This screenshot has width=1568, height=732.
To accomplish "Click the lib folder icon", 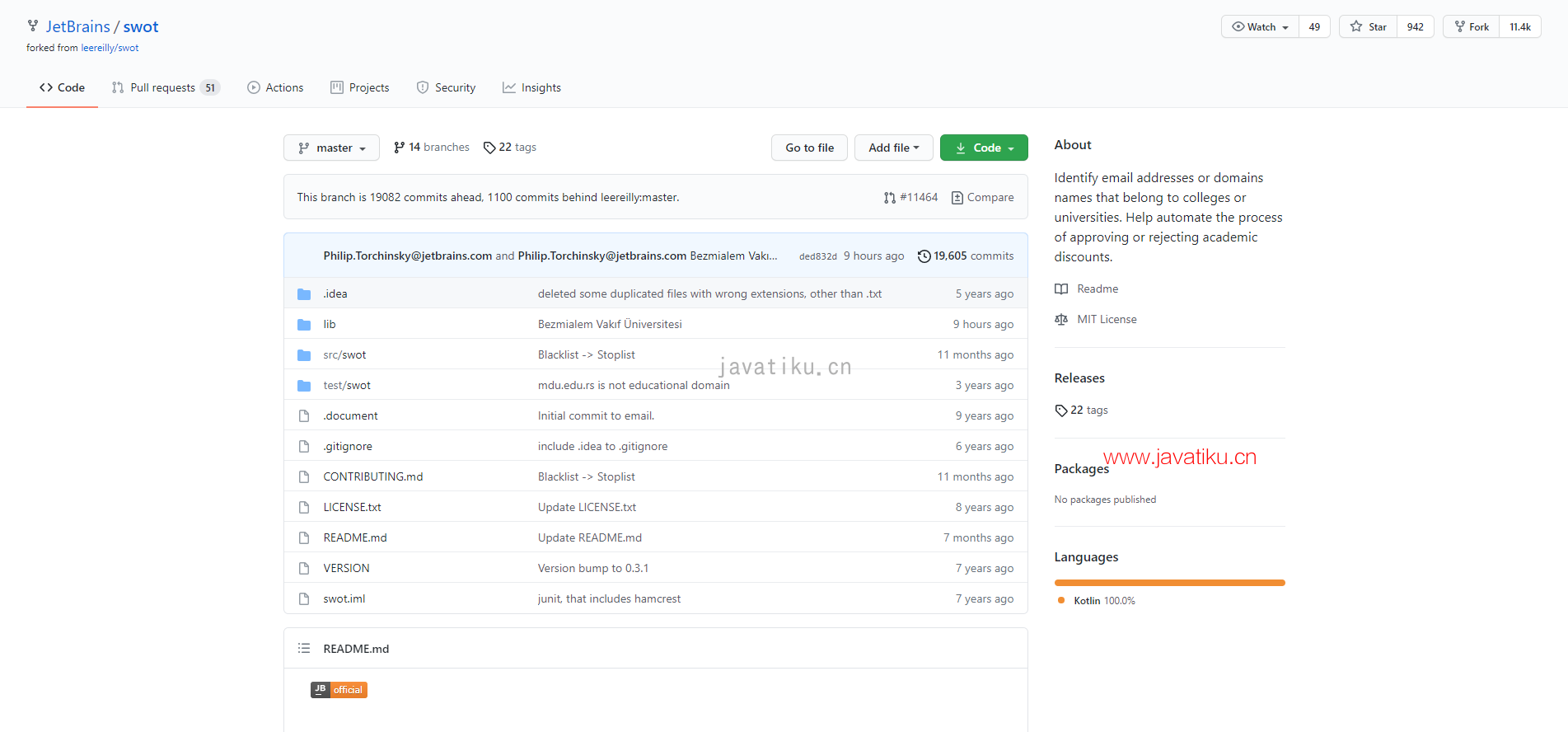I will 304,325.
